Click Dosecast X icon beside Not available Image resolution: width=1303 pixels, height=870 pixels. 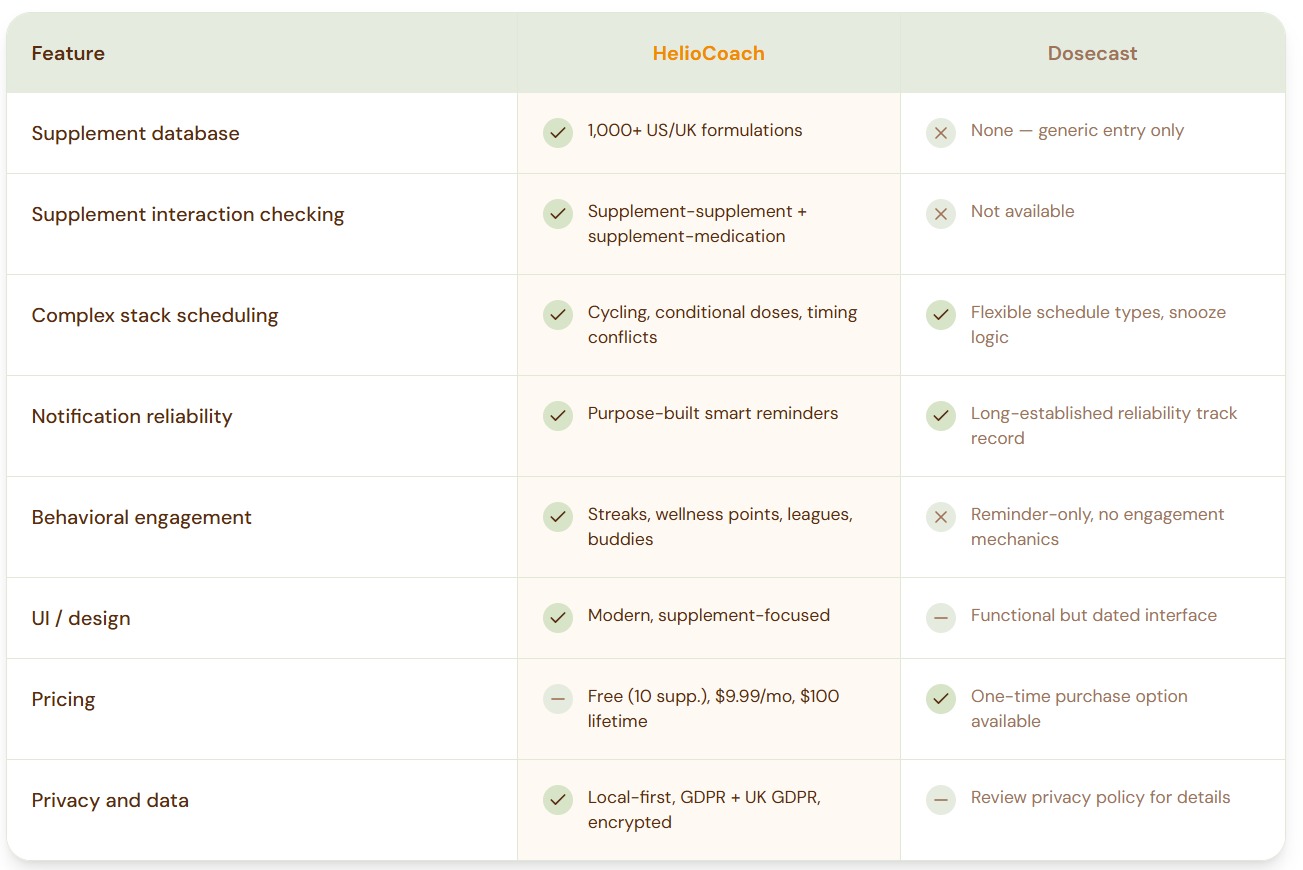pyautogui.click(x=940, y=213)
